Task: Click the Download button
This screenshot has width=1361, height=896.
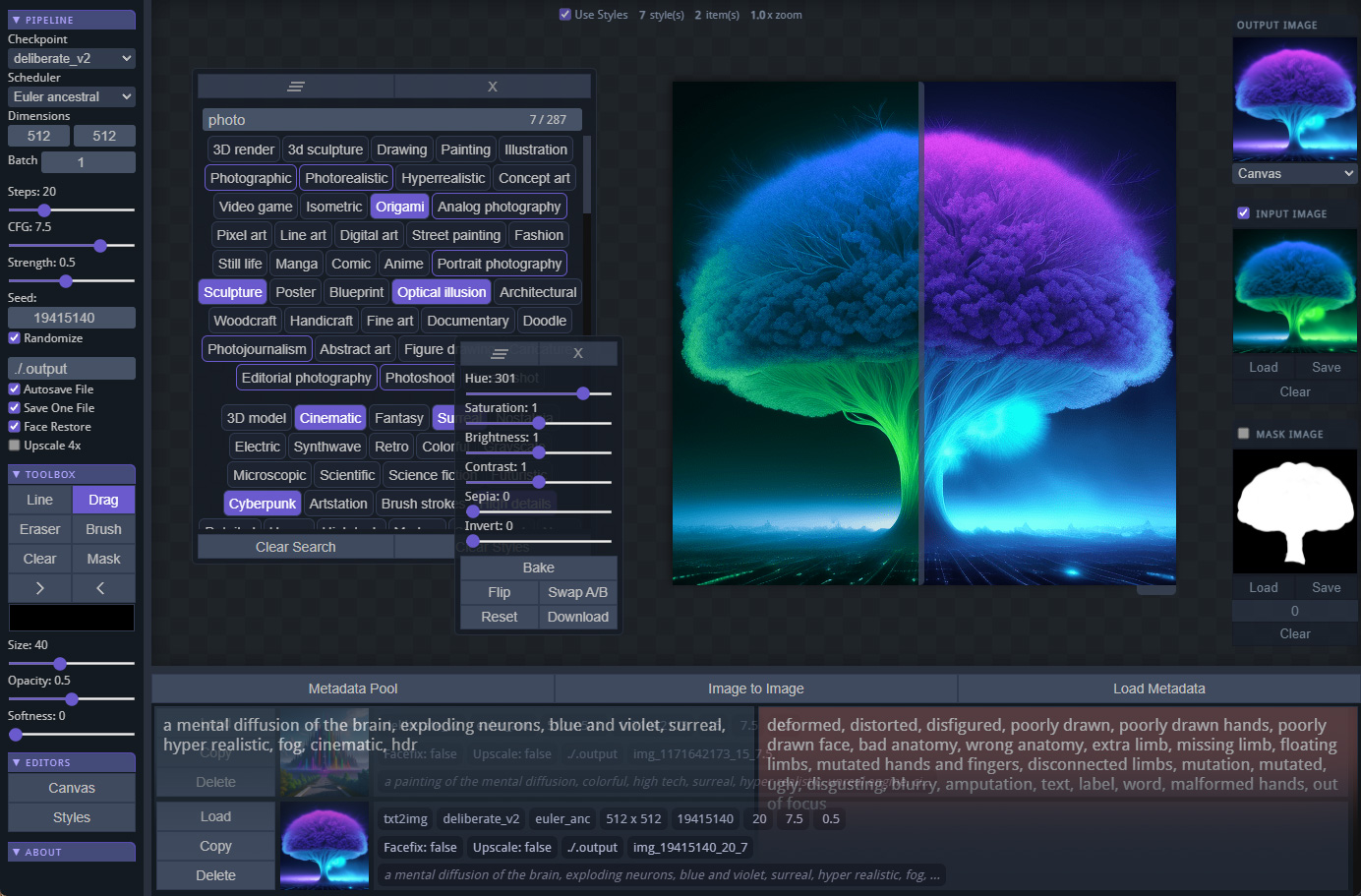Action: coord(578,617)
